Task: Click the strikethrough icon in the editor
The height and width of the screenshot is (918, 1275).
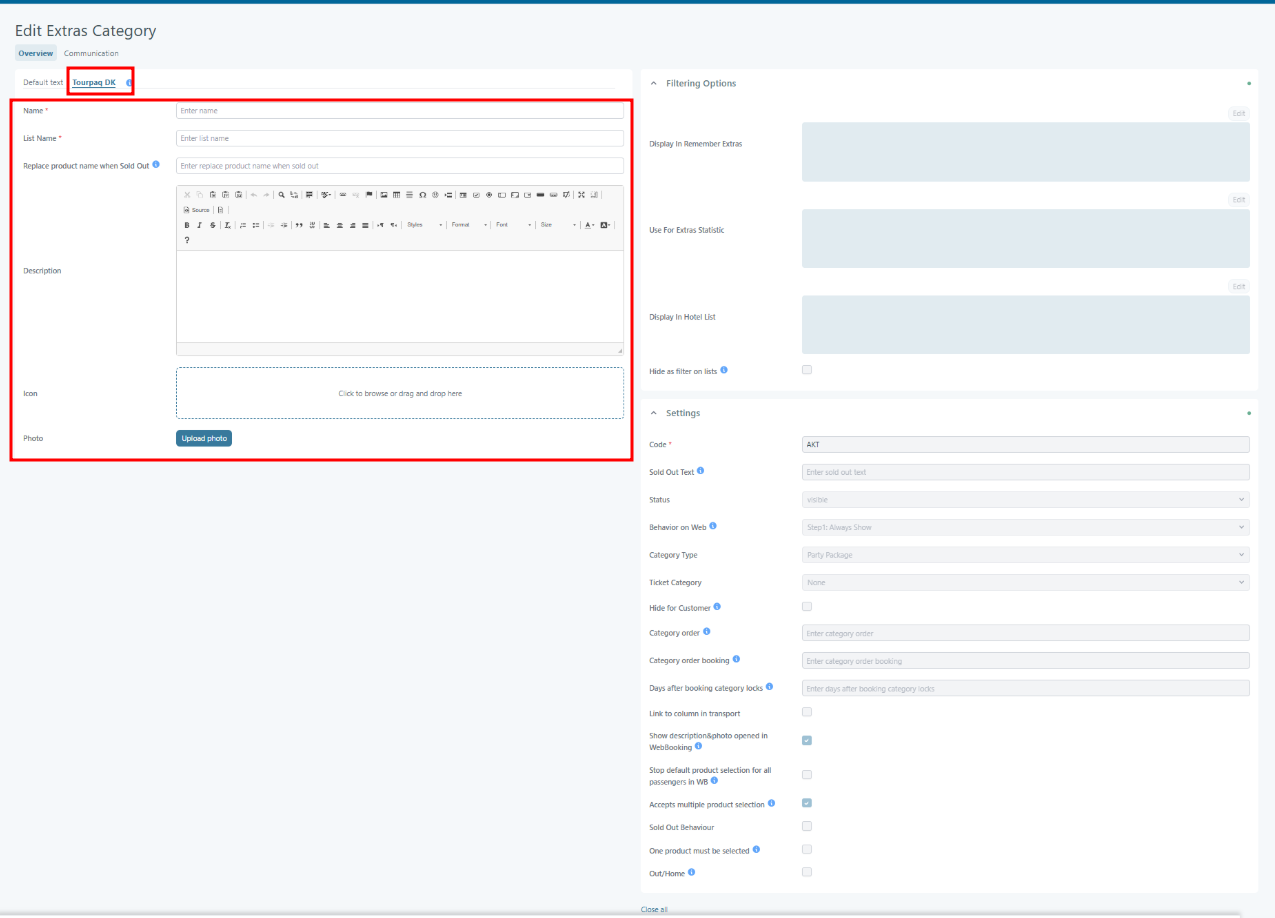Action: coord(213,225)
